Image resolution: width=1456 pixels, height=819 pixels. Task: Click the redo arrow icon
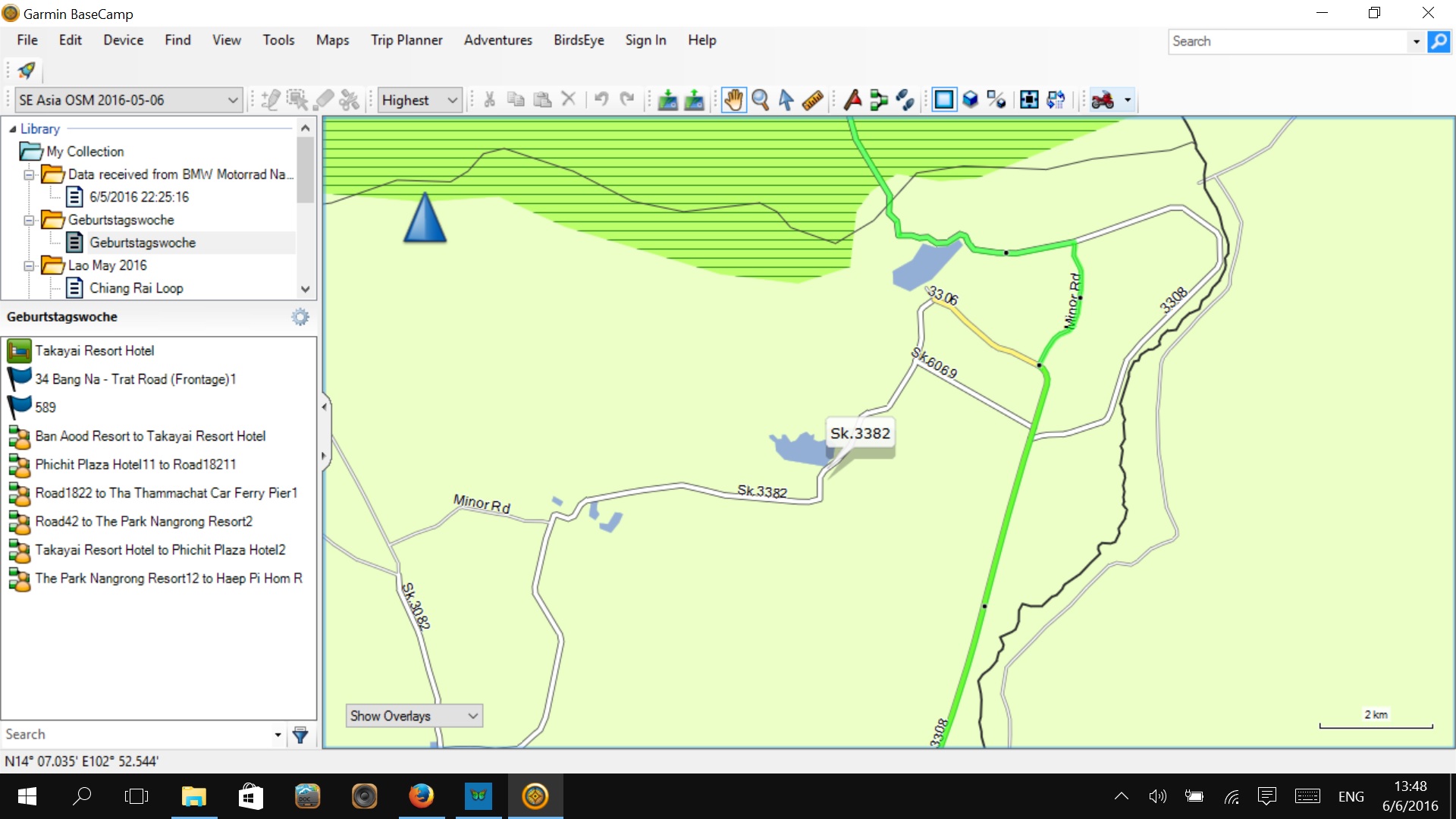627,99
